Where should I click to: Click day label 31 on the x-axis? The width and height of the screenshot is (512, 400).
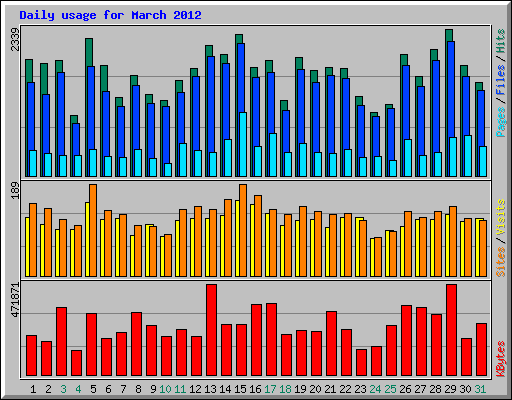pyautogui.click(x=480, y=389)
